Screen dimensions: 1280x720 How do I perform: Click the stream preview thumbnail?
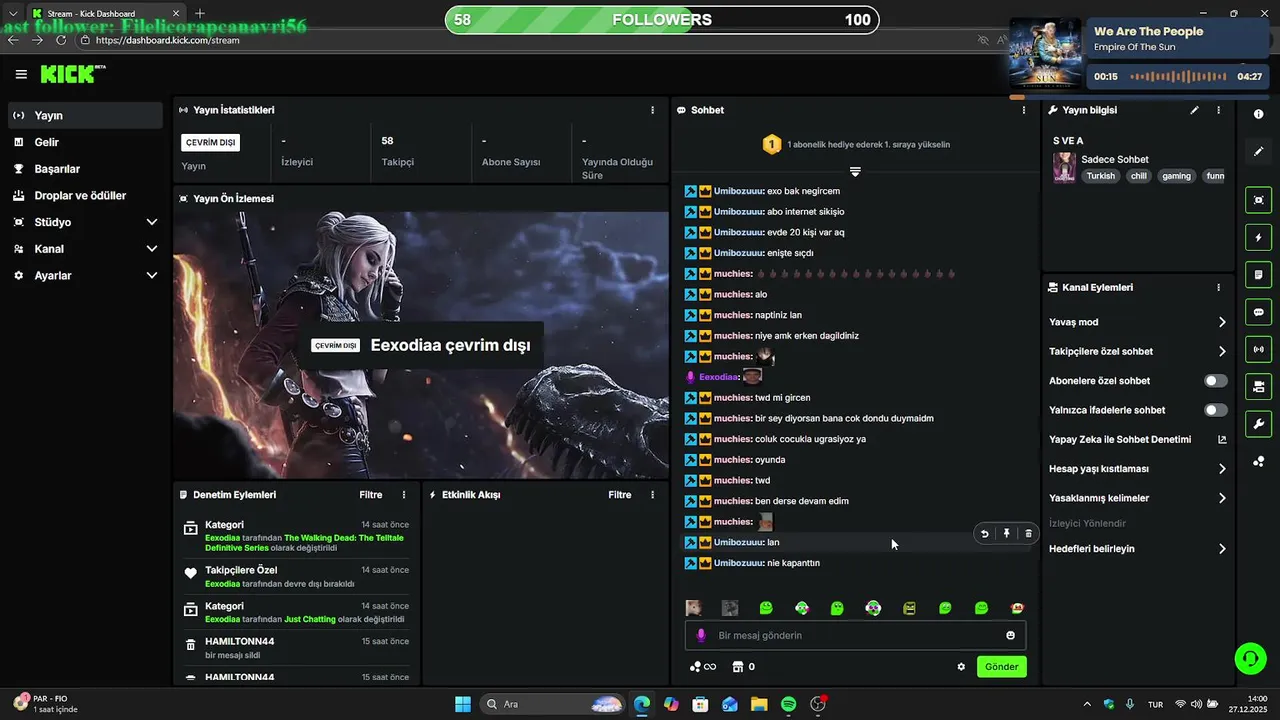point(421,345)
